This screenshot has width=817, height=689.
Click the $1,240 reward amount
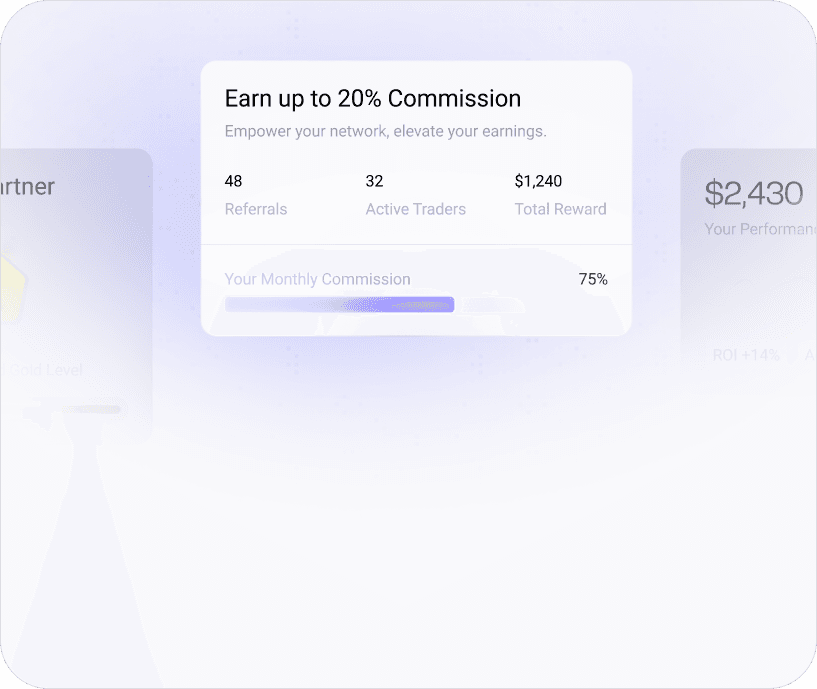tap(538, 181)
